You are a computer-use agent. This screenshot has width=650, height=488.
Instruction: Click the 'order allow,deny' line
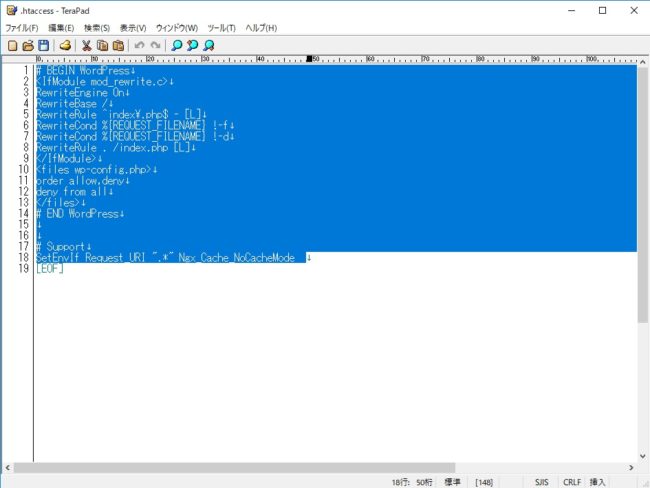coord(82,181)
